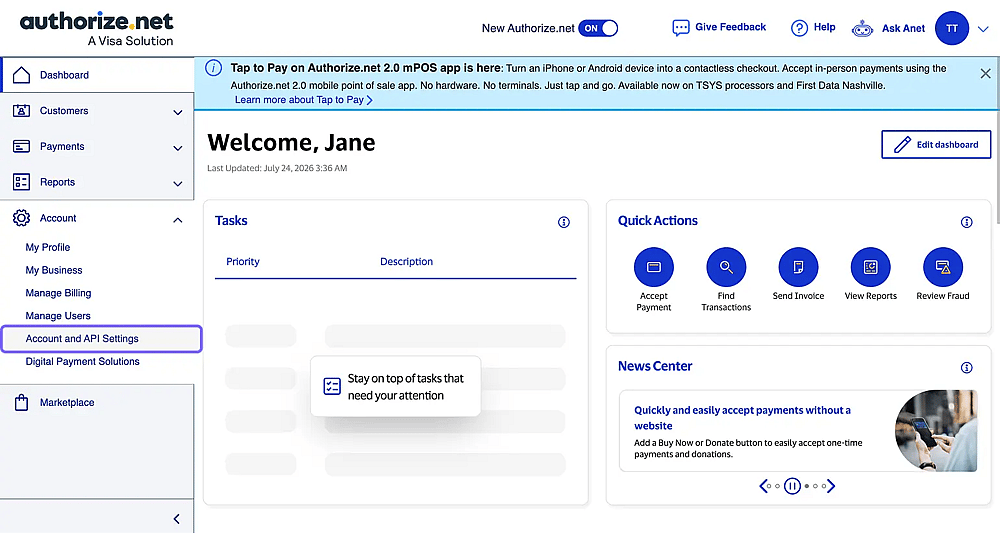1000x533 pixels.
Task: Click the Ask Anet label
Action: [x=903, y=28]
